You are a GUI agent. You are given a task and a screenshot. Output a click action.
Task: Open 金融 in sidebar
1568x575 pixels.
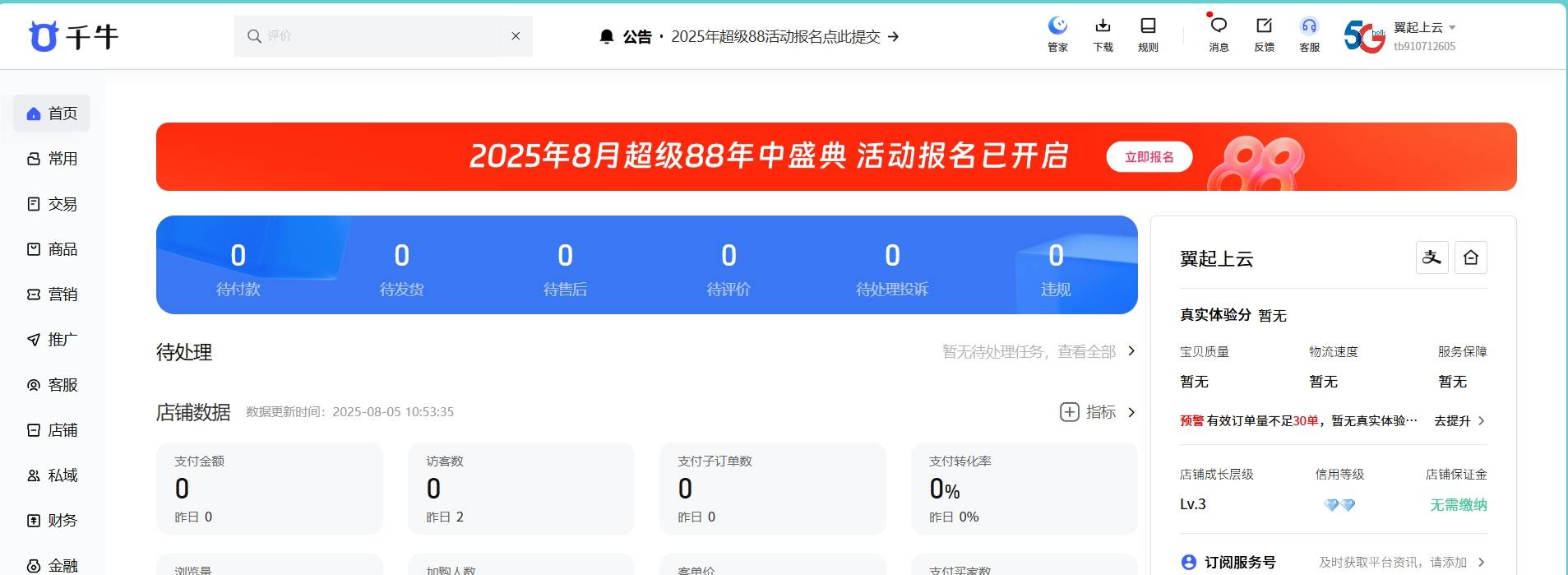(51, 565)
